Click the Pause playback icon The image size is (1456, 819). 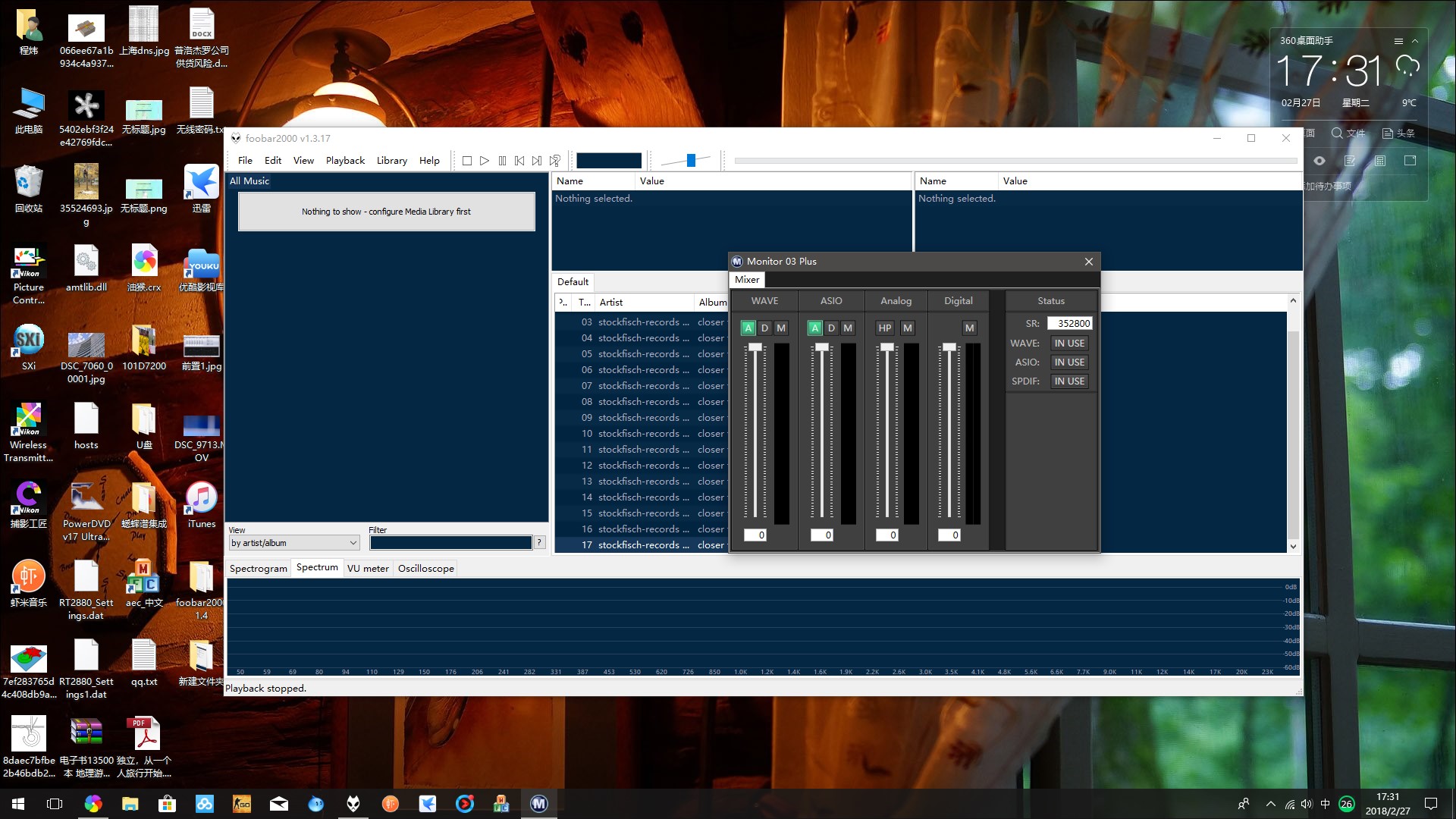click(502, 161)
